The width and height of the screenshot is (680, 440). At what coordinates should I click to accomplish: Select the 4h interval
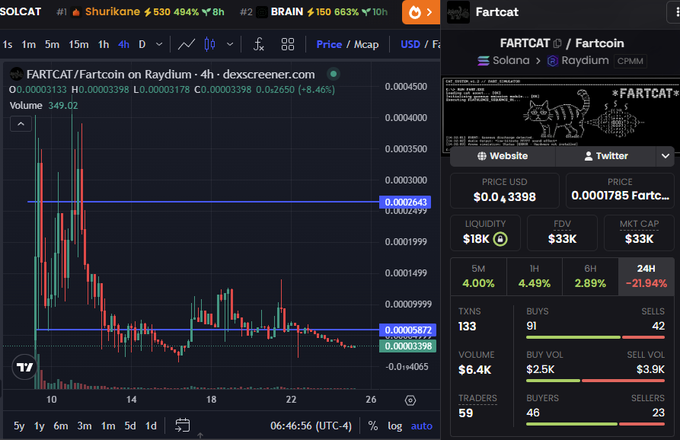[x=124, y=44]
